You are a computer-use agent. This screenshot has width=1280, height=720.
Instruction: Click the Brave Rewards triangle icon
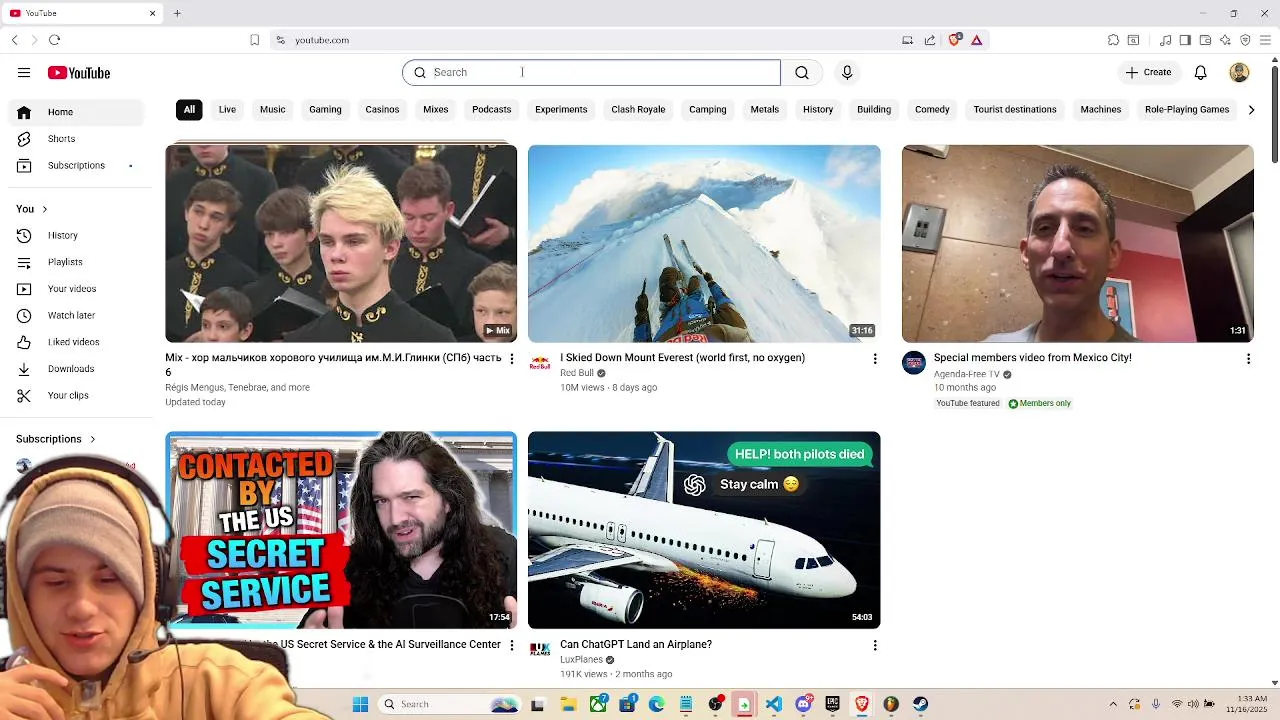pyautogui.click(x=977, y=40)
